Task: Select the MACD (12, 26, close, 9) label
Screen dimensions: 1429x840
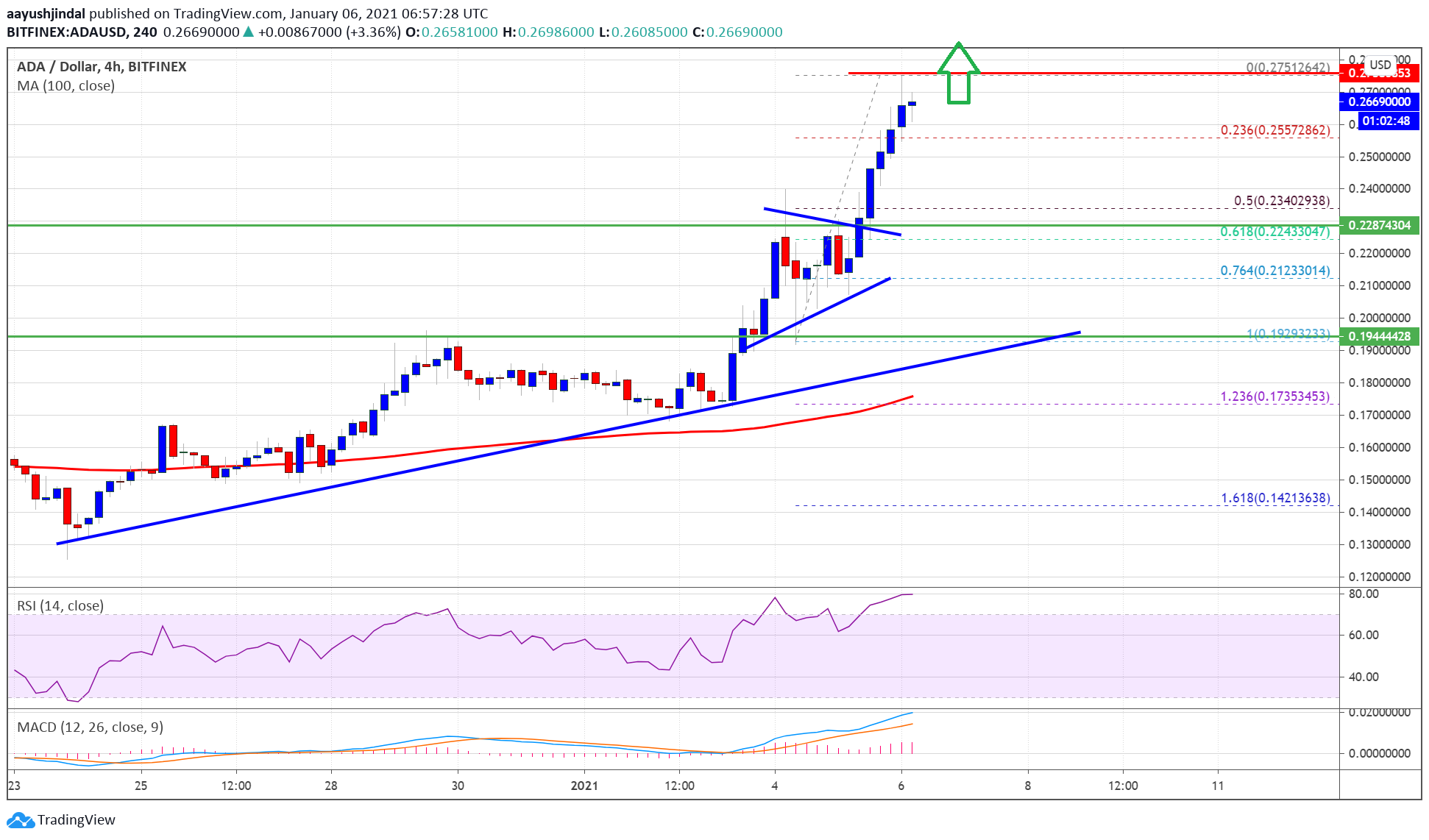Action: pyautogui.click(x=90, y=727)
